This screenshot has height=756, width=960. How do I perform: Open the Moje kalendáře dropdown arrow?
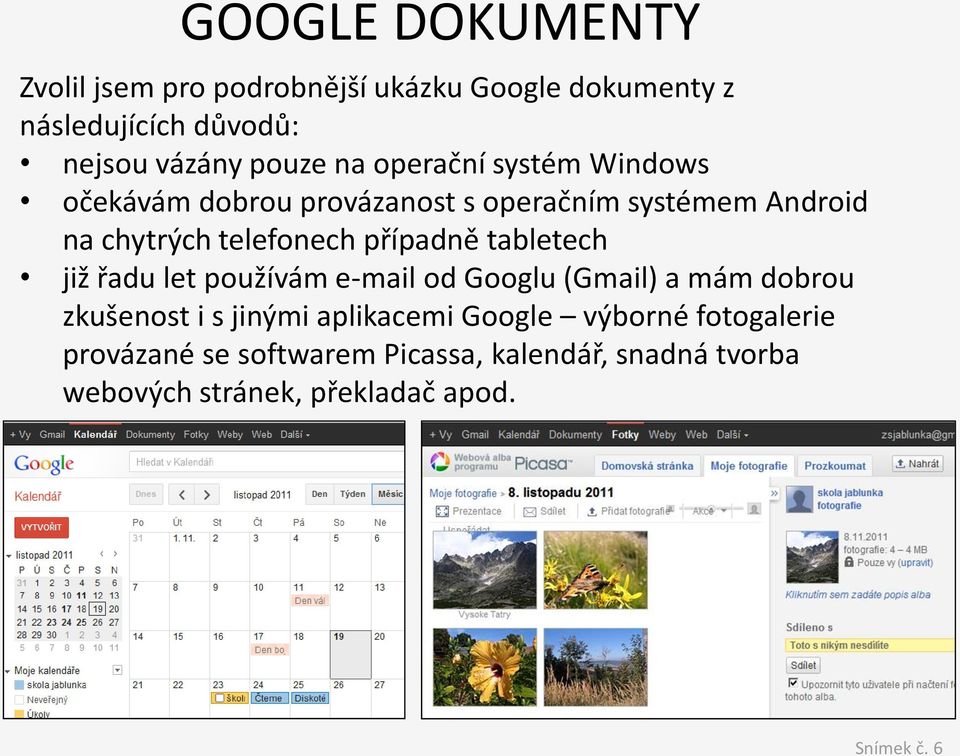117,670
